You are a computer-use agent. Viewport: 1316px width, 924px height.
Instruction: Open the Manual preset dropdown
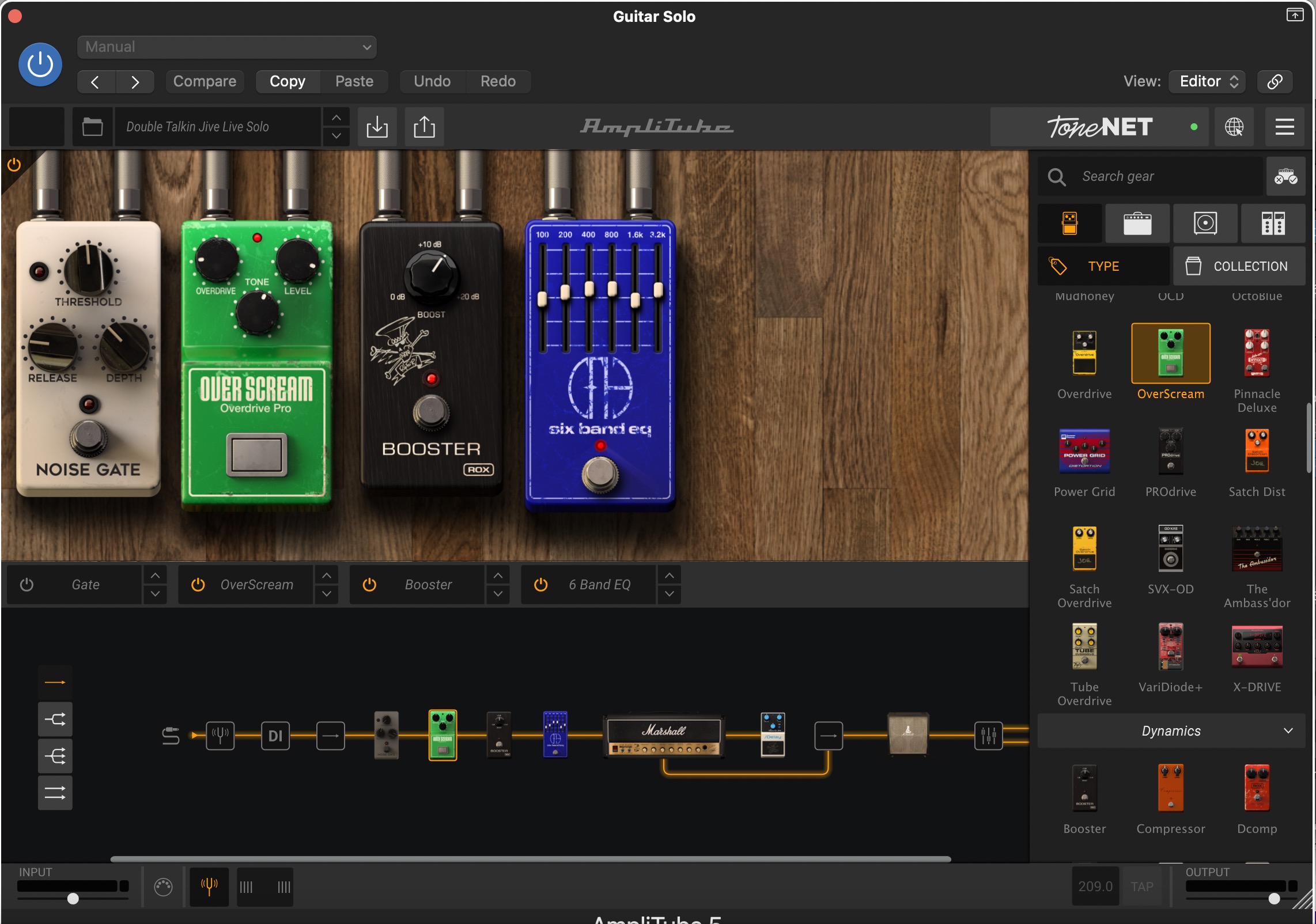227,47
